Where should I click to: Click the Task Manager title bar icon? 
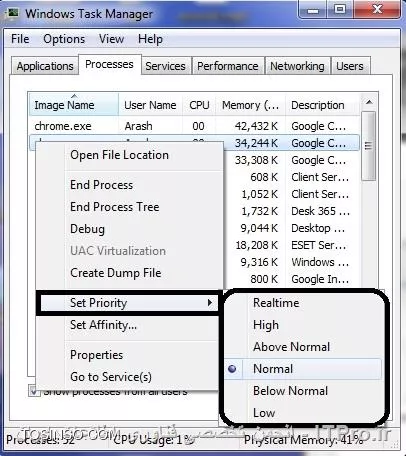[x=13, y=13]
